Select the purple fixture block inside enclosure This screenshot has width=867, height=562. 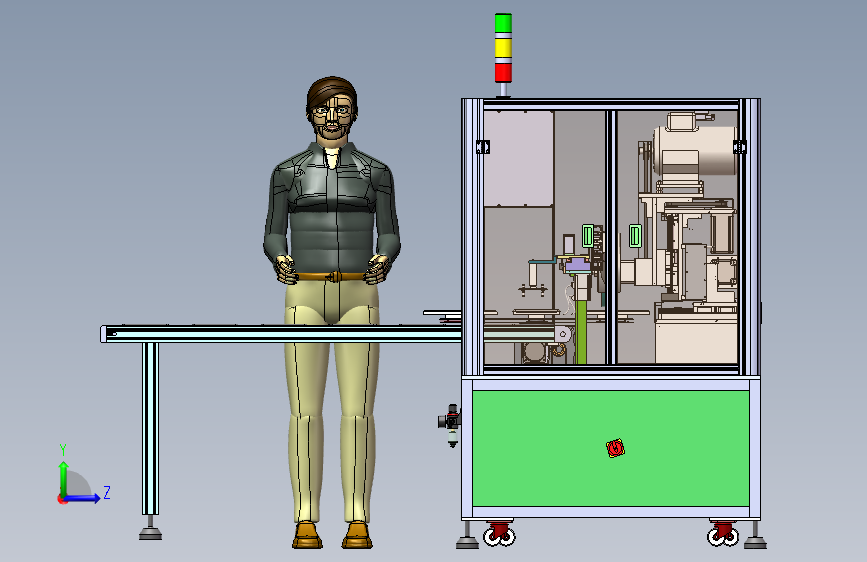(577, 266)
